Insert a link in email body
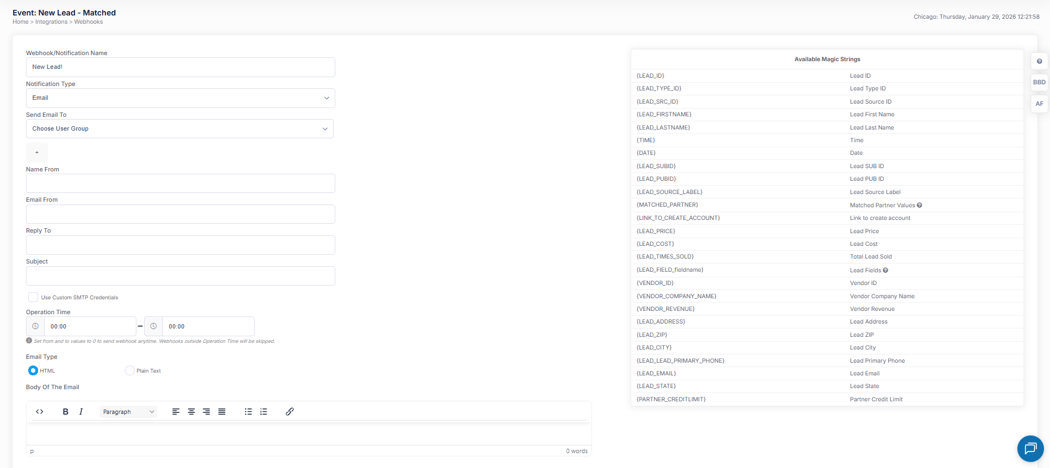This screenshot has width=1050, height=468. pyautogui.click(x=290, y=412)
